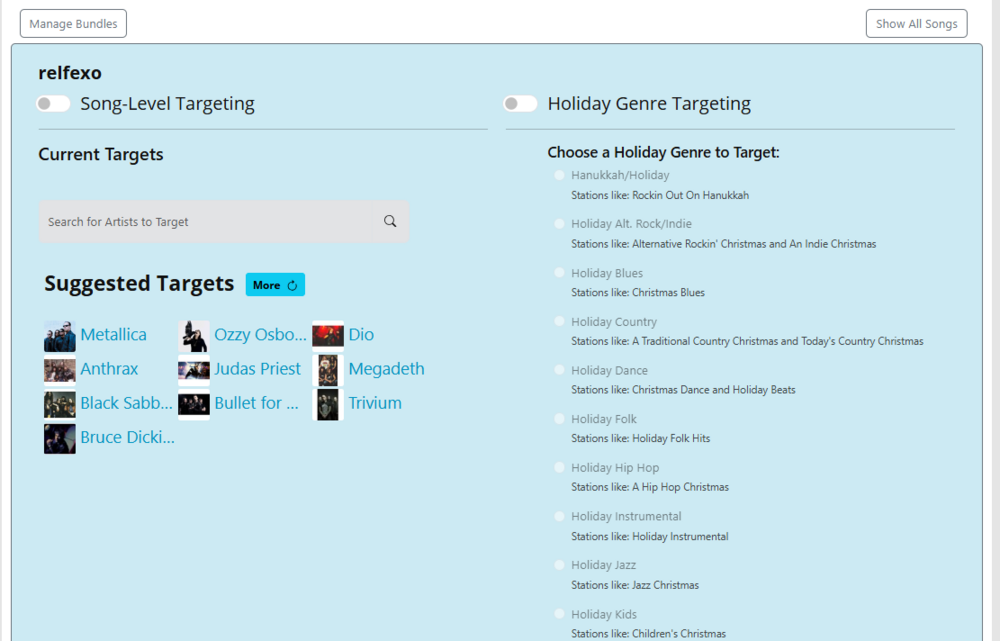The width and height of the screenshot is (1000, 641).
Task: Click the 'Suggested Targets' heading
Action: pos(139,283)
